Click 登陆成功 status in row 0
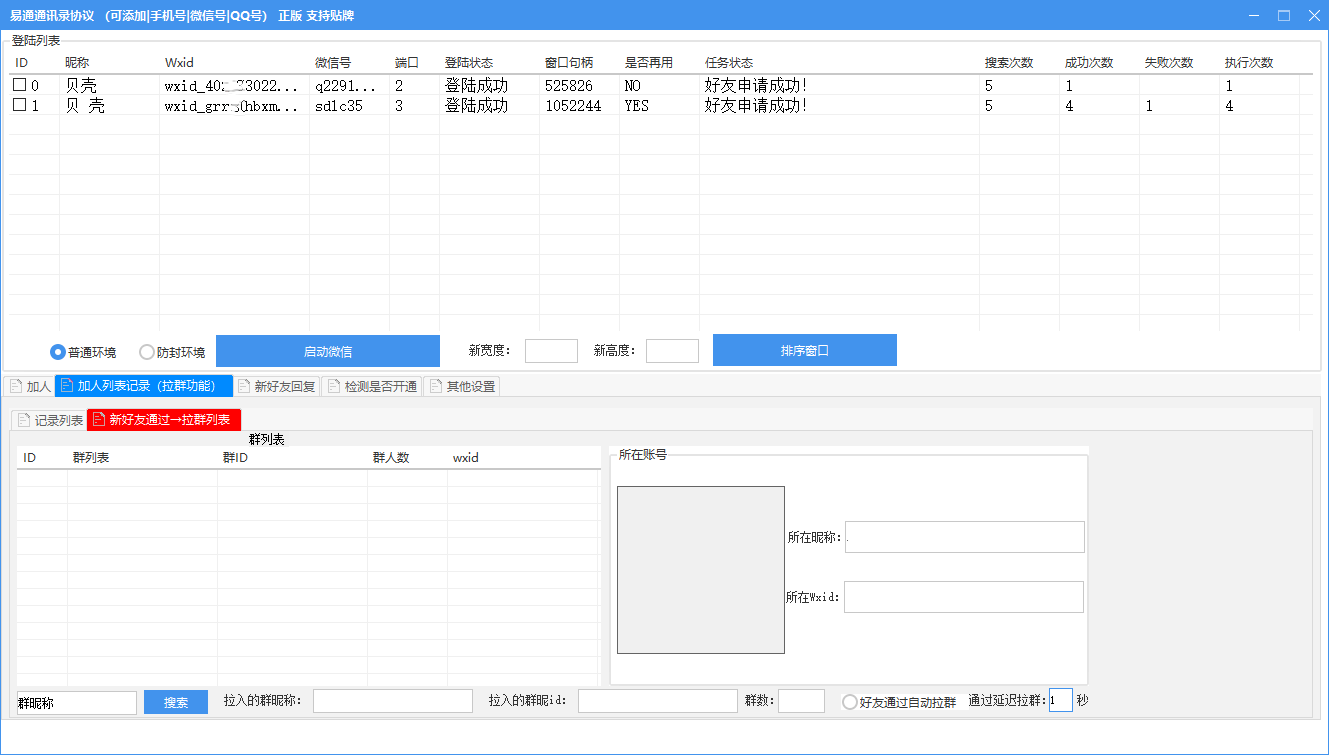Image resolution: width=1329 pixels, height=755 pixels. [476, 86]
